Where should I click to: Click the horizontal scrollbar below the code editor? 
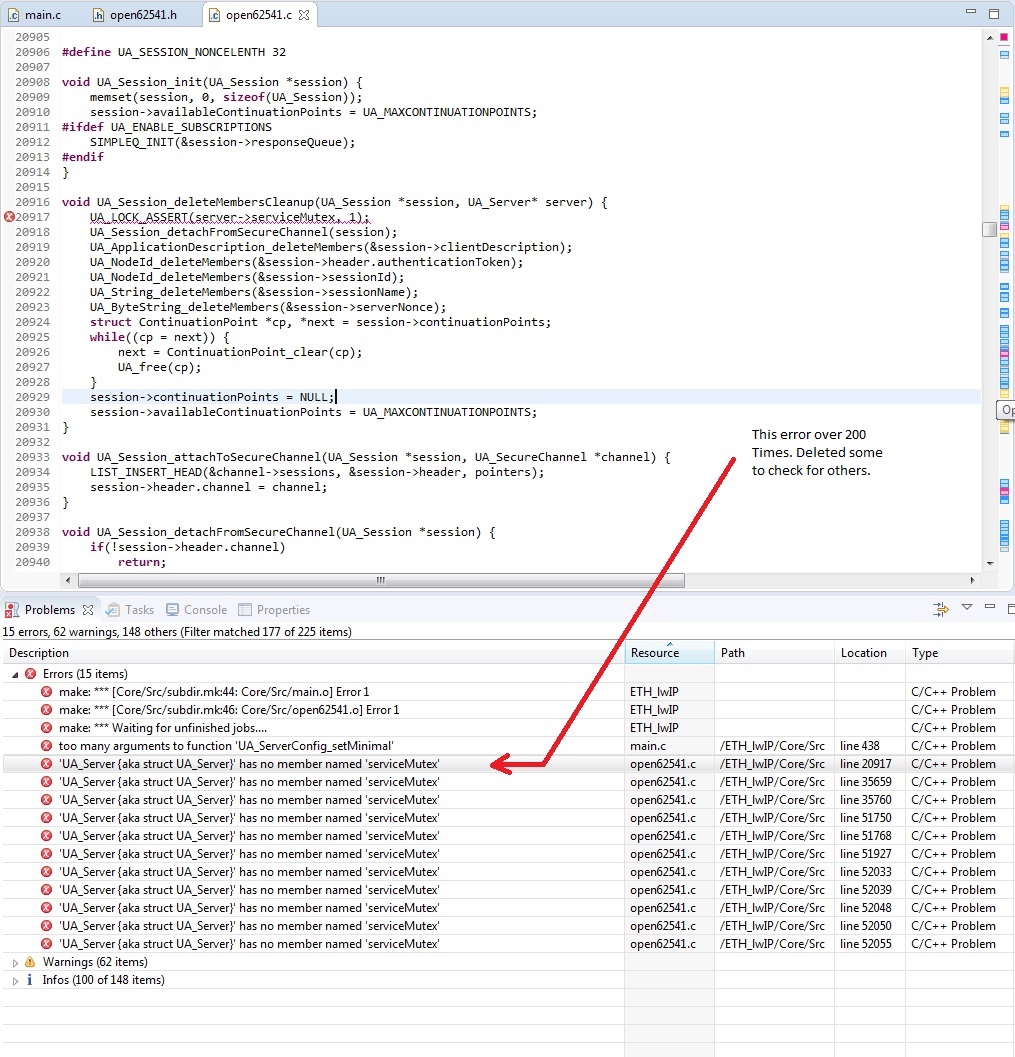(380, 580)
